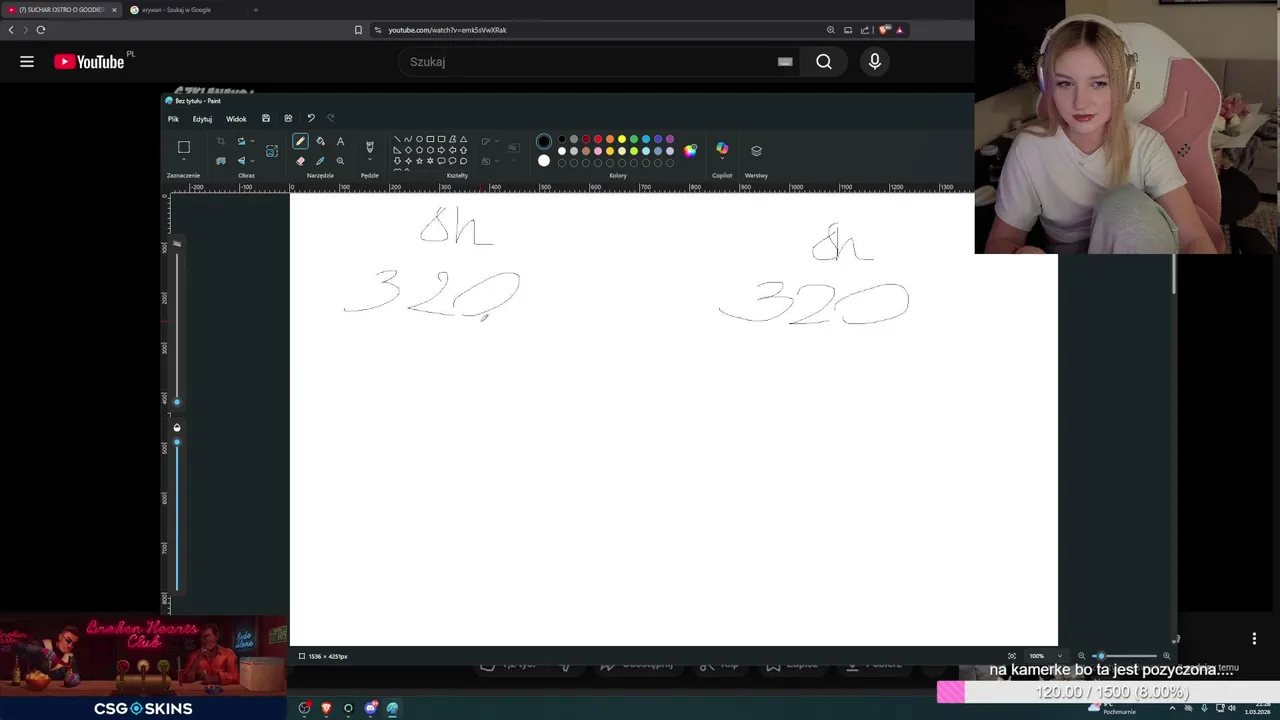
Task: Select the Oval shape
Action: click(419, 139)
